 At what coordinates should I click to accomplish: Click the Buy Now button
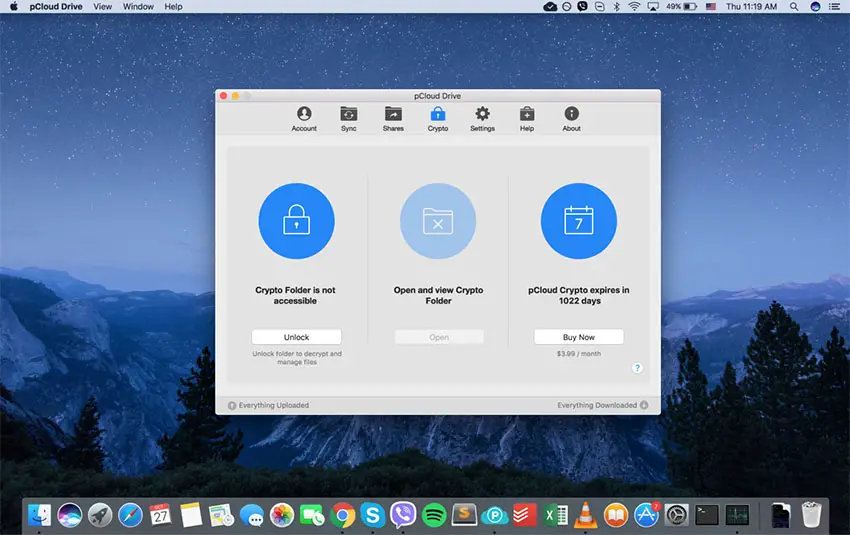coord(578,337)
